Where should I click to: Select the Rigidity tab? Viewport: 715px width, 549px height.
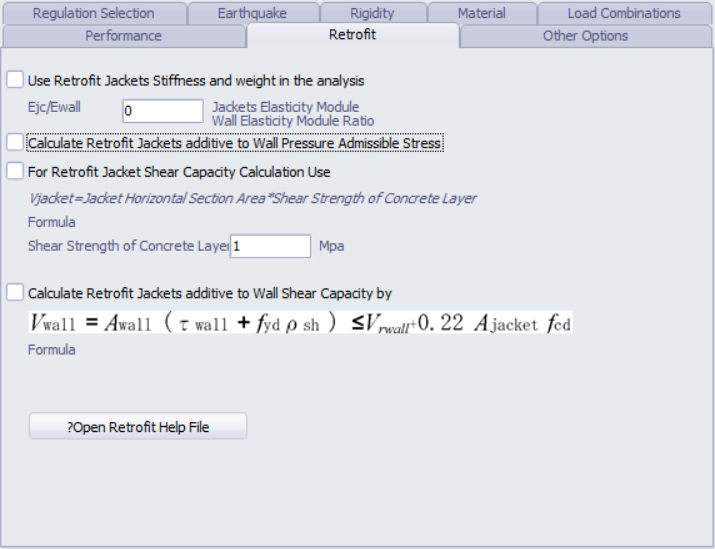click(x=372, y=13)
